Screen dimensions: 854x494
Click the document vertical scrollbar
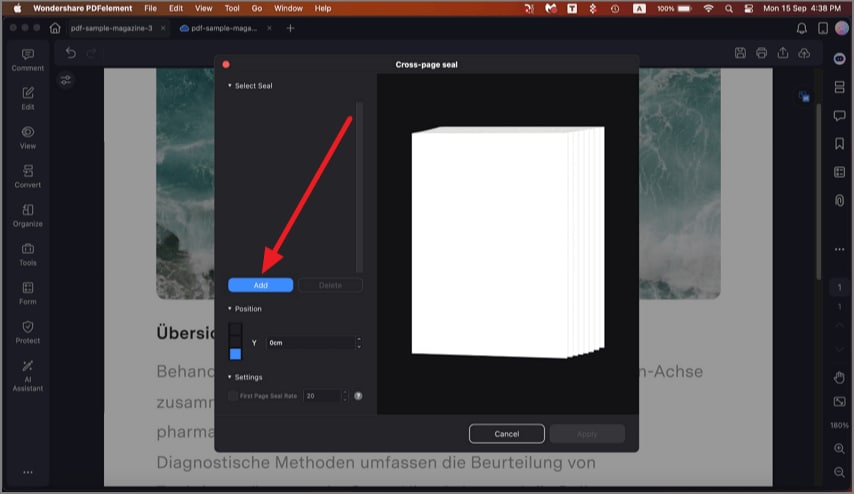coord(819,191)
